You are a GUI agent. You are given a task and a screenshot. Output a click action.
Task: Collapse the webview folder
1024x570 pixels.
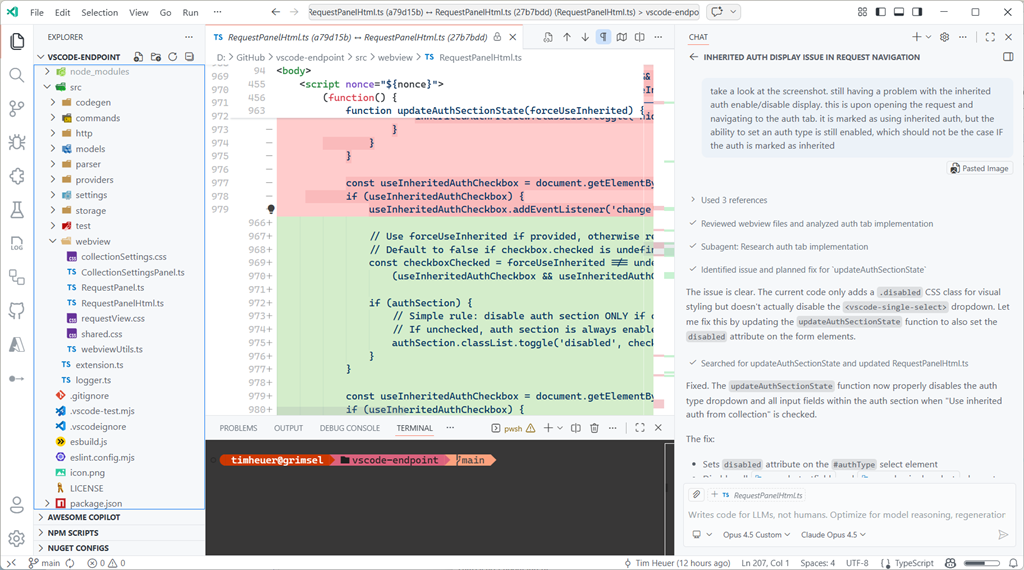click(x=54, y=242)
